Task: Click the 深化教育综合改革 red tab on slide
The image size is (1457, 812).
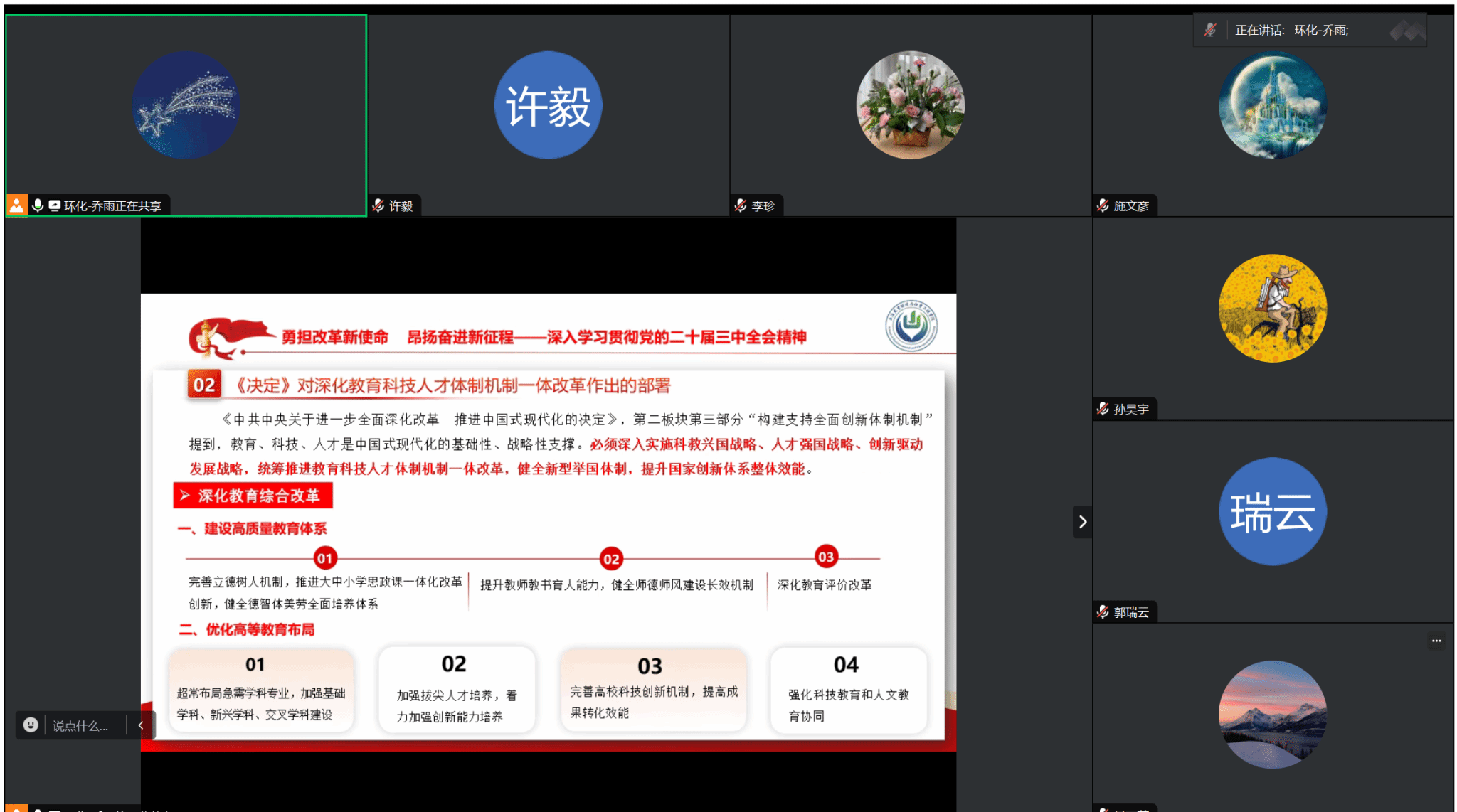Action: click(x=253, y=496)
